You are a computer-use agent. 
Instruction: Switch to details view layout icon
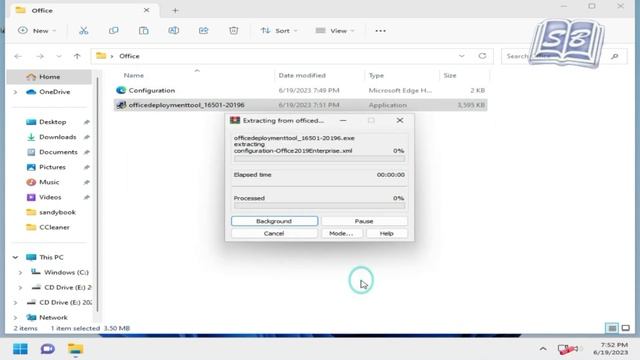(x=611, y=328)
